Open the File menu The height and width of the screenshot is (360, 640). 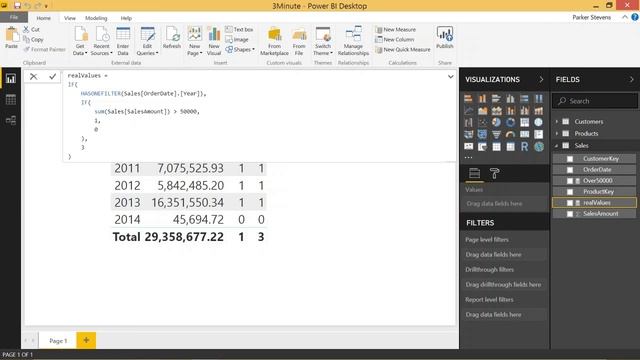[14, 17]
